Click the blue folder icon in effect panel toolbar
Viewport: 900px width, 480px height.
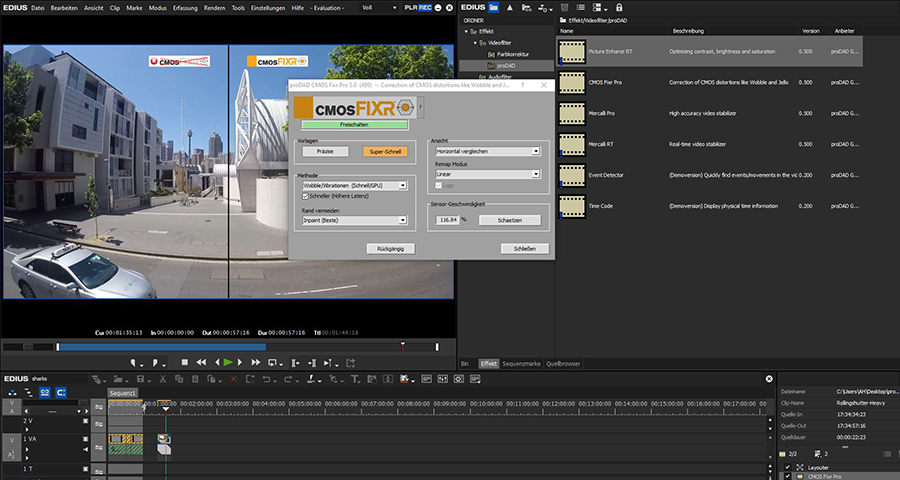pyautogui.click(x=493, y=6)
